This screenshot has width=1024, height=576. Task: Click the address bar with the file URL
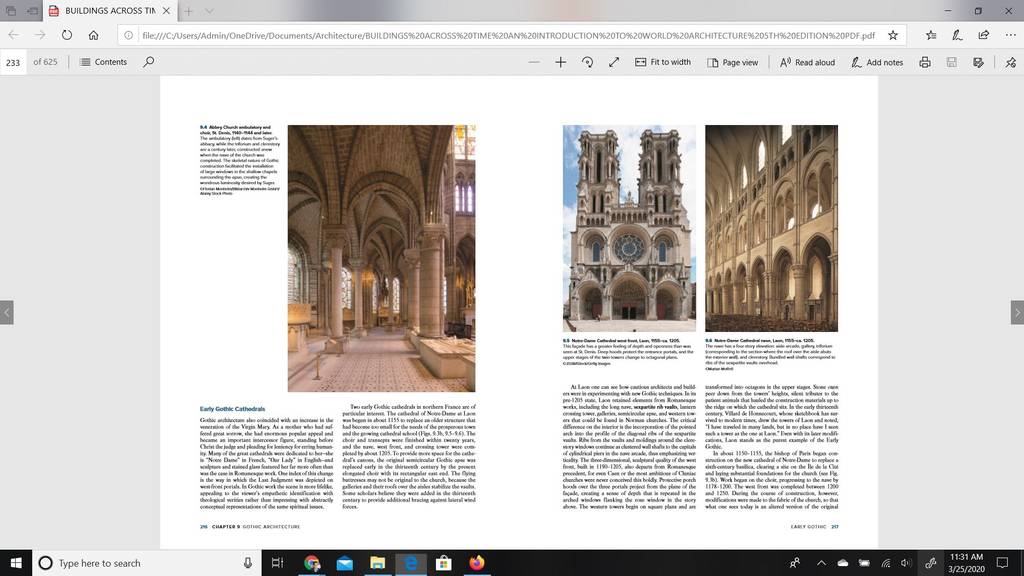[x=508, y=35]
